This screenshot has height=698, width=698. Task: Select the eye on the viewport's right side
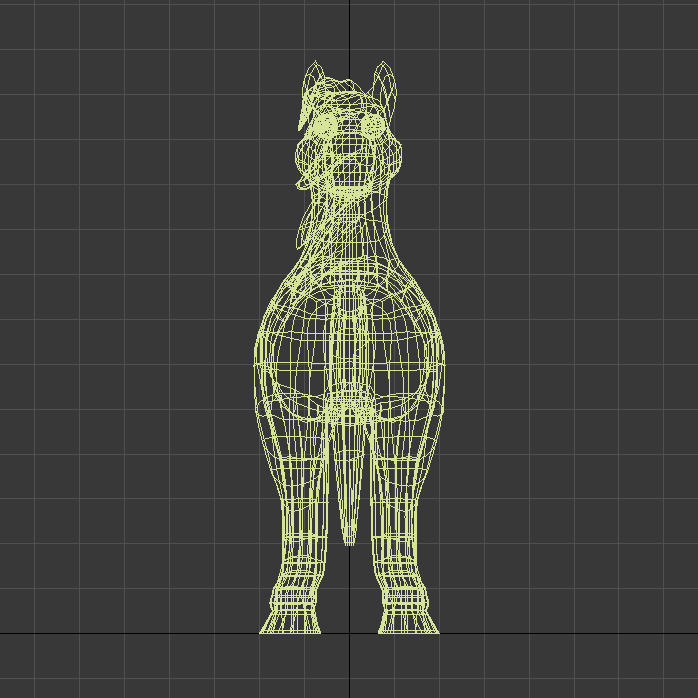click(x=372, y=124)
